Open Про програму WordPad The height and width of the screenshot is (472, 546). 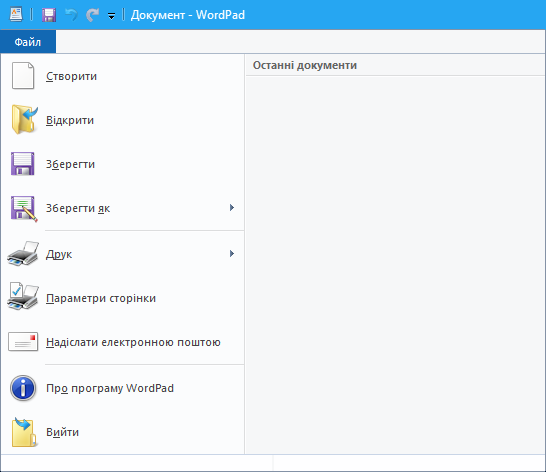coord(123,388)
